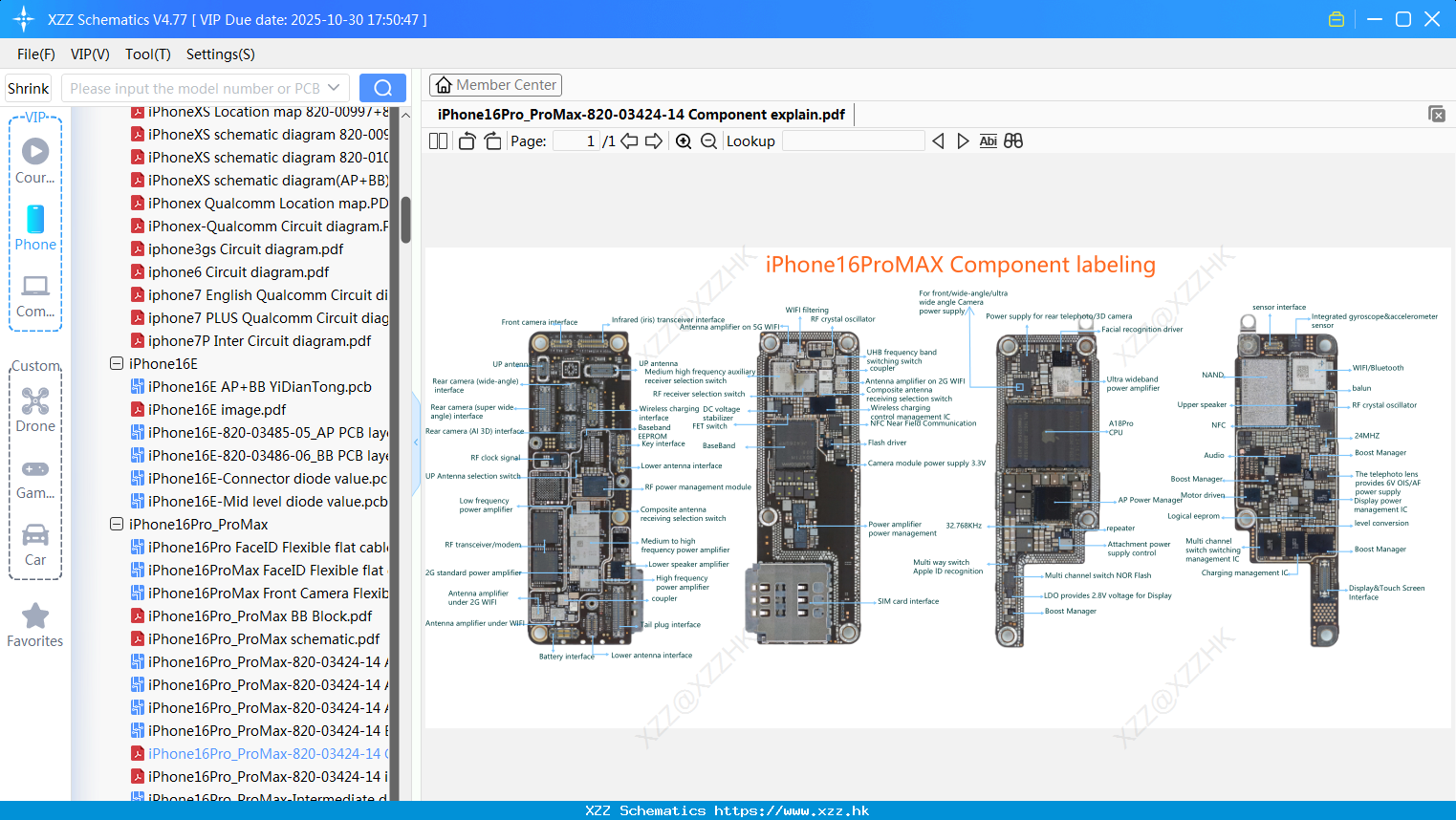Open model number dropdown arrow
Screen dimensions: 1456x820
point(334,88)
